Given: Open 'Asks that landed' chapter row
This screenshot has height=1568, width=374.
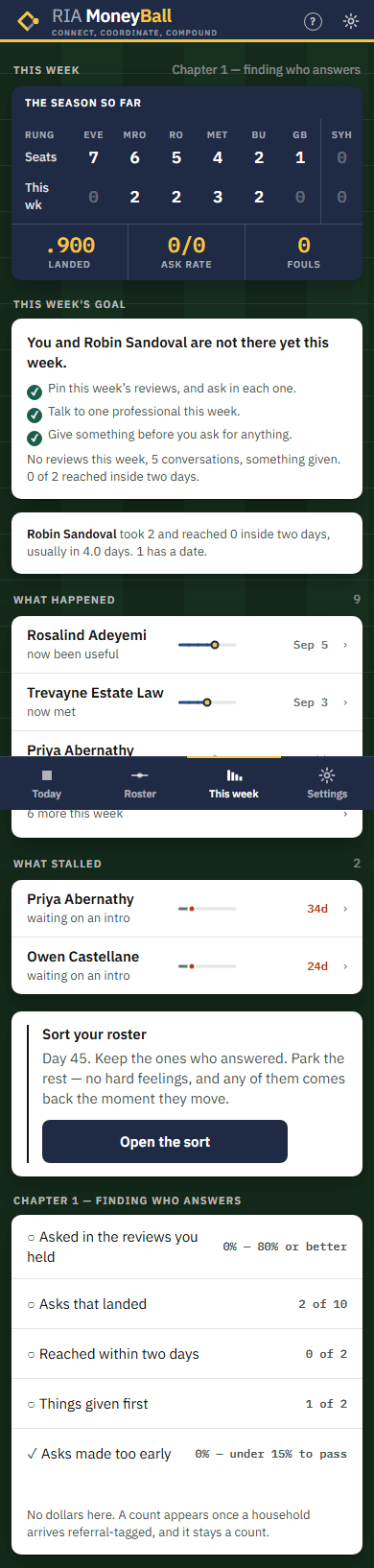Looking at the screenshot, I should (187, 1304).
